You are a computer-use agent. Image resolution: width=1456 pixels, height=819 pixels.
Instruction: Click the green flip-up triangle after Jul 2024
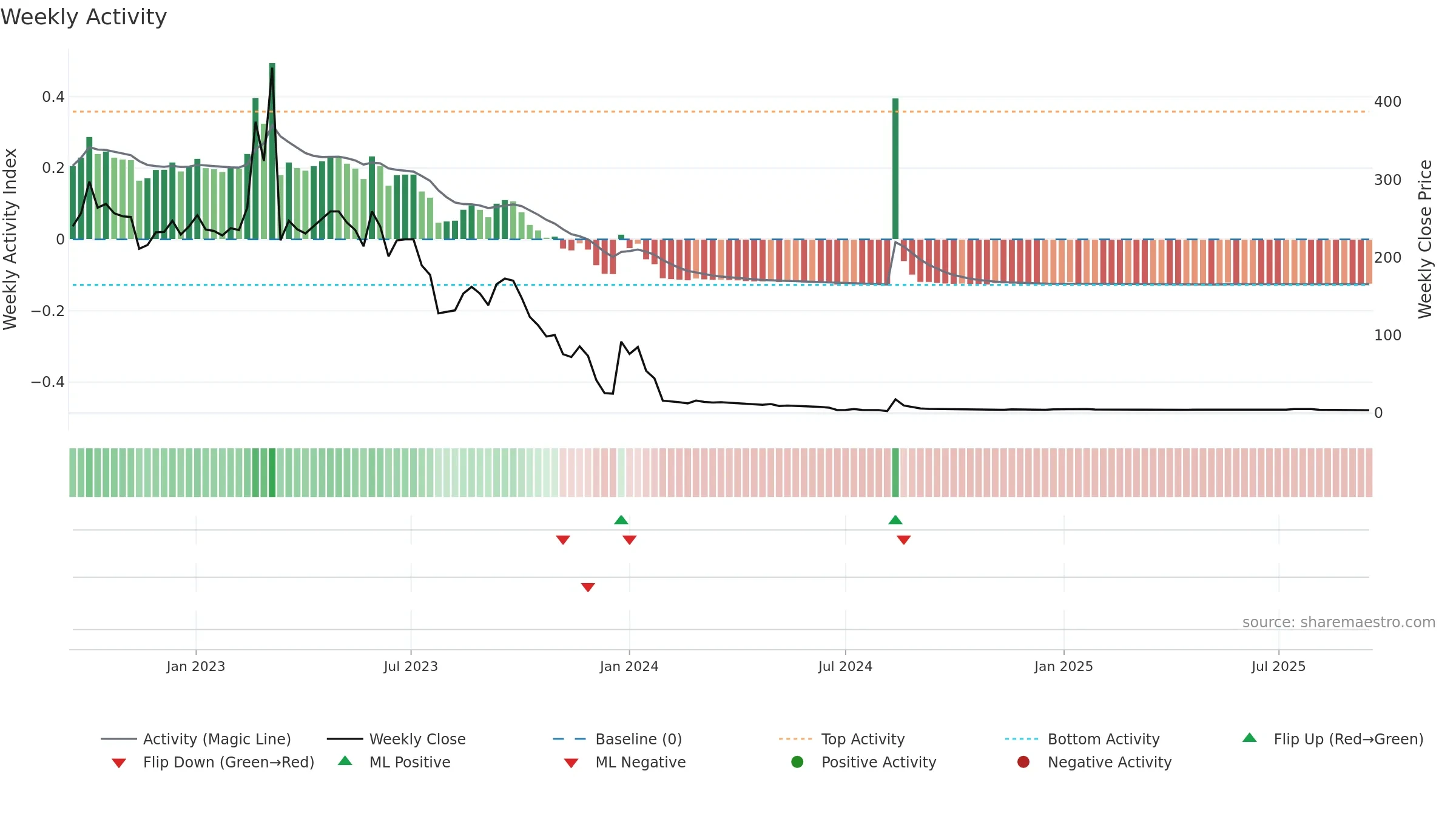(x=895, y=520)
